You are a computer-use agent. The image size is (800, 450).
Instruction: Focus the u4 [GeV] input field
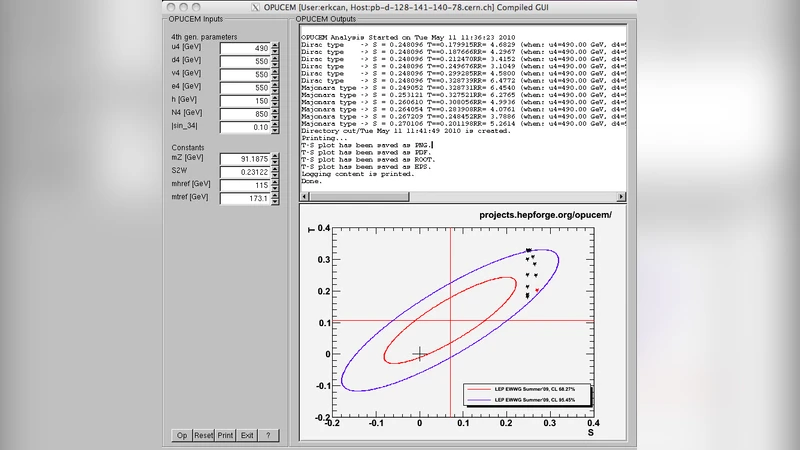point(246,48)
